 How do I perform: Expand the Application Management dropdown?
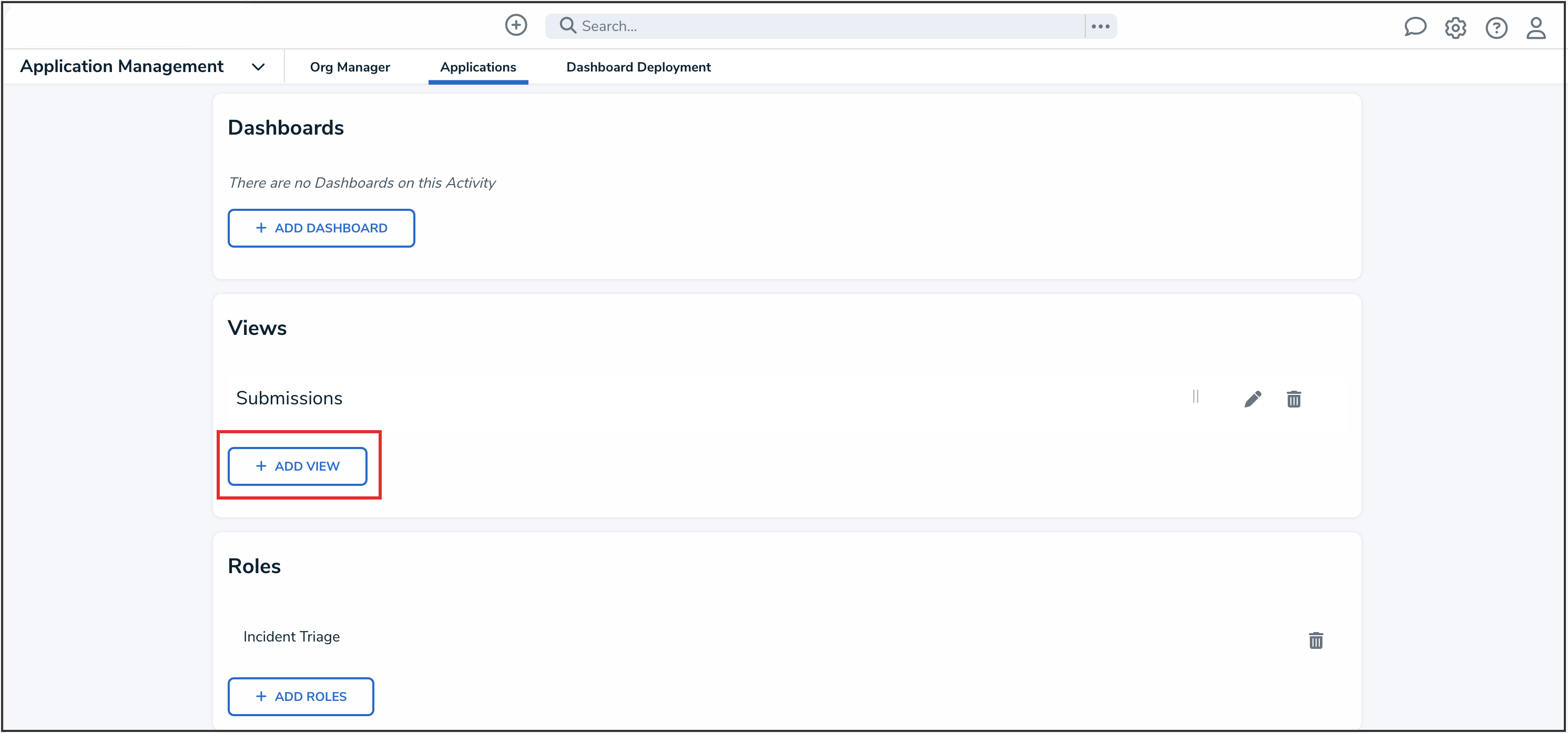[x=258, y=67]
